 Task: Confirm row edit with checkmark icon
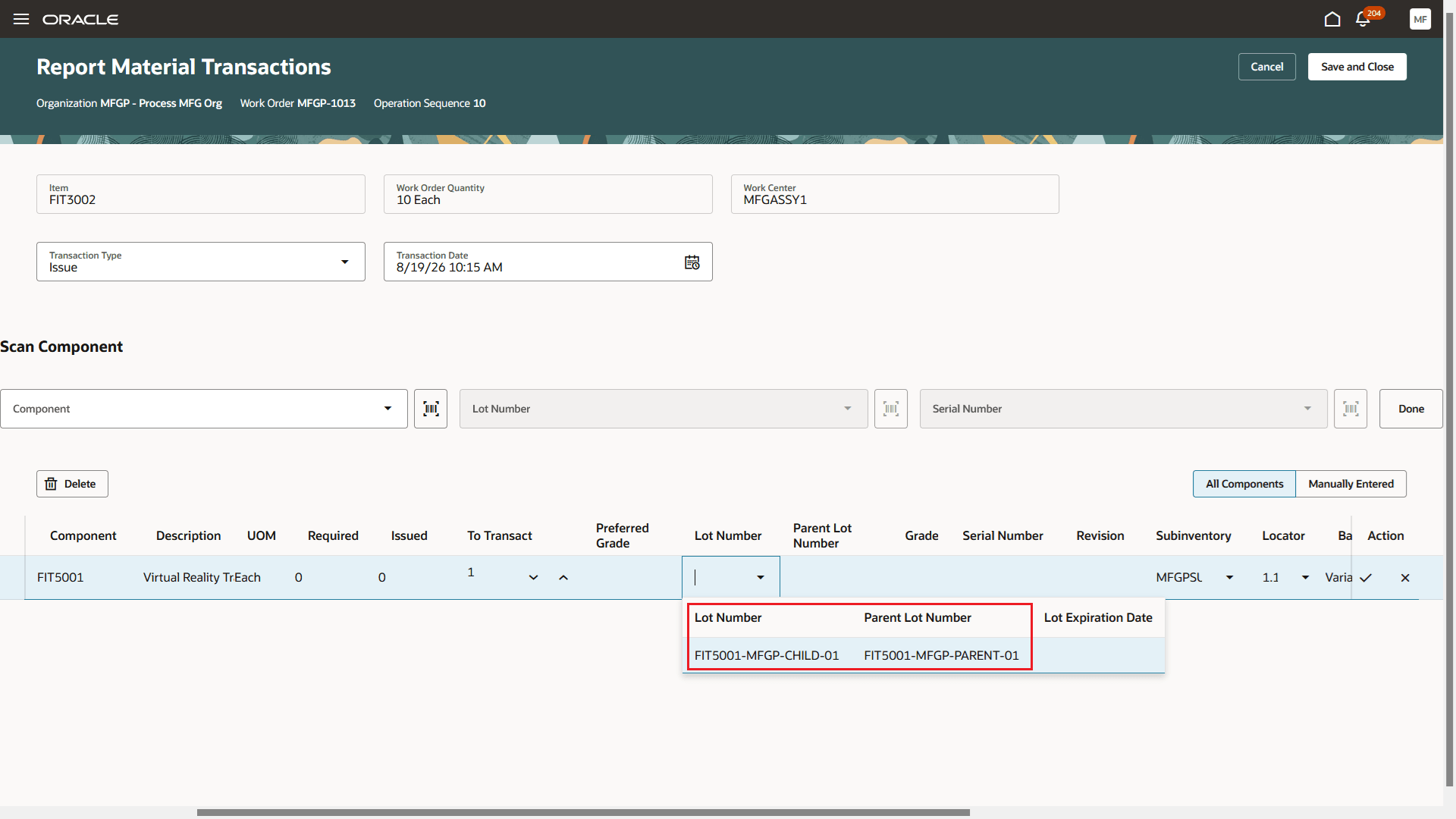click(1366, 578)
